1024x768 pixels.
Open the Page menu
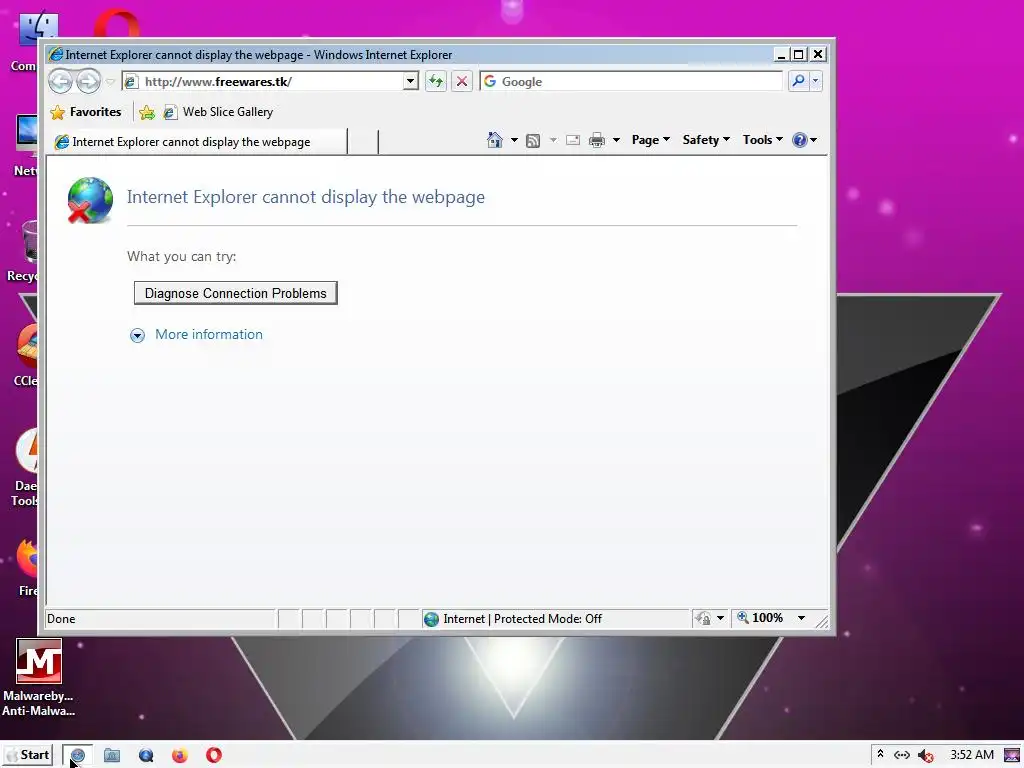tap(650, 140)
